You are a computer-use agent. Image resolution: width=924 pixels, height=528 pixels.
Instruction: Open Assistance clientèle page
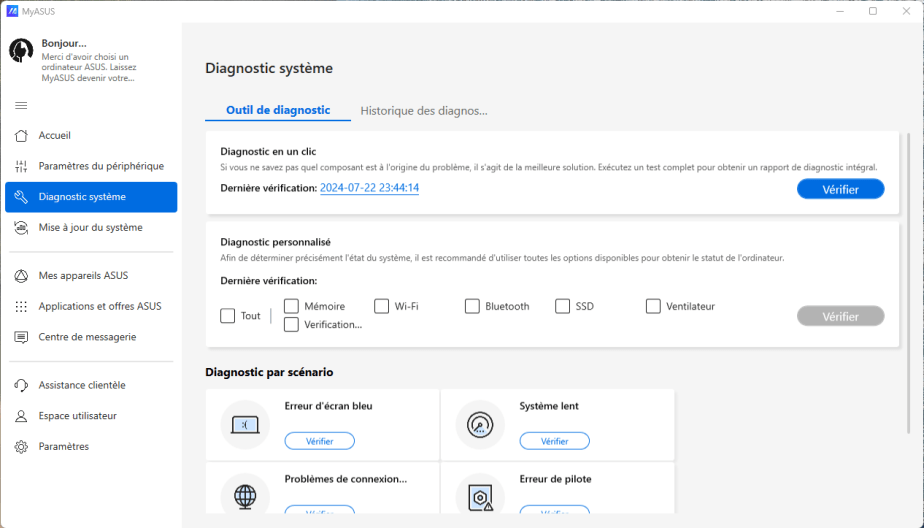[x=91, y=385]
